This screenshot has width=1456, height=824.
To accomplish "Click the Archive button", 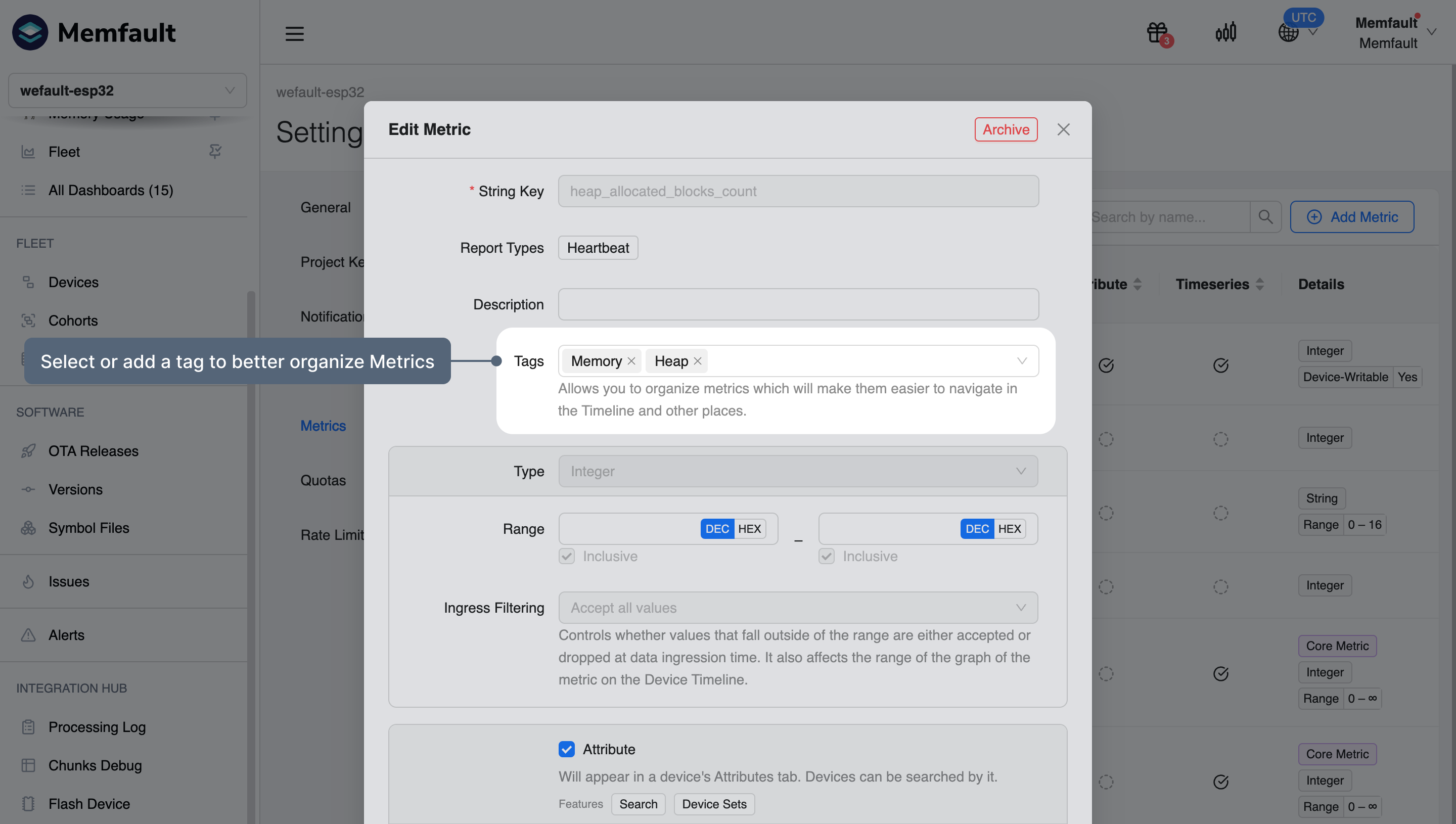I will tap(1006, 129).
